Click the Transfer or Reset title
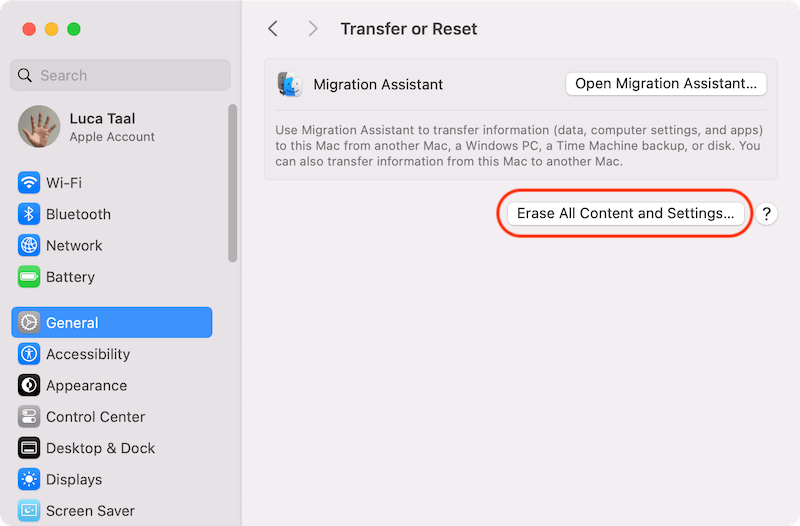 click(409, 29)
